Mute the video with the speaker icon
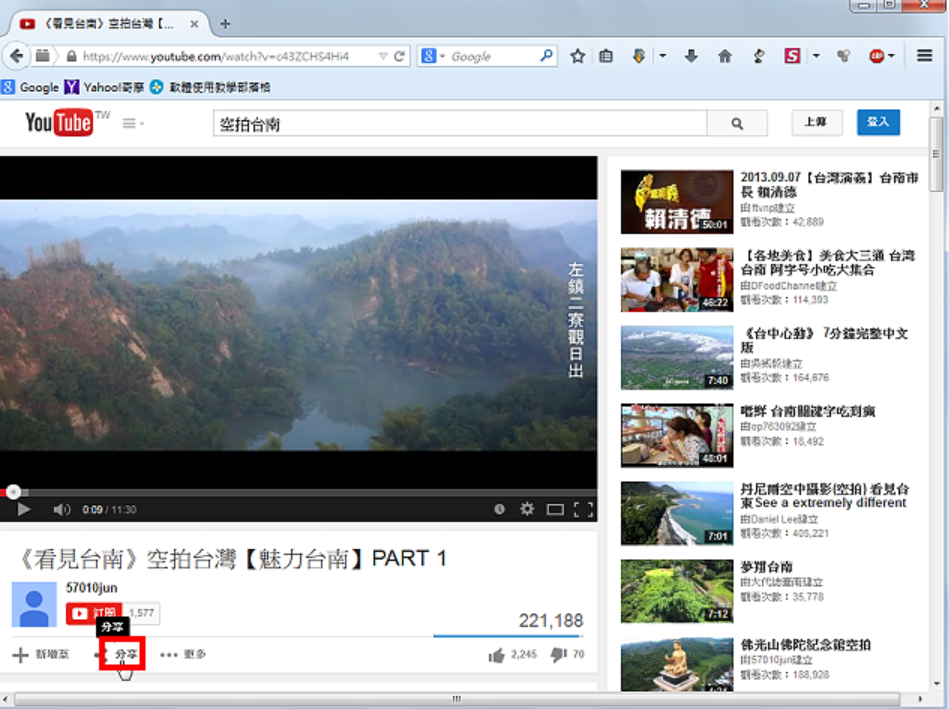Viewport: 949px width, 709px height. (61, 509)
